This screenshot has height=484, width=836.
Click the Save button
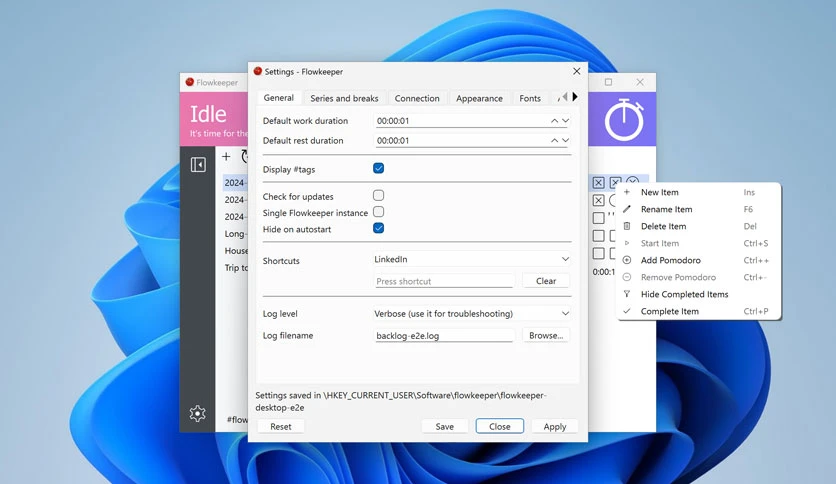pyautogui.click(x=444, y=426)
